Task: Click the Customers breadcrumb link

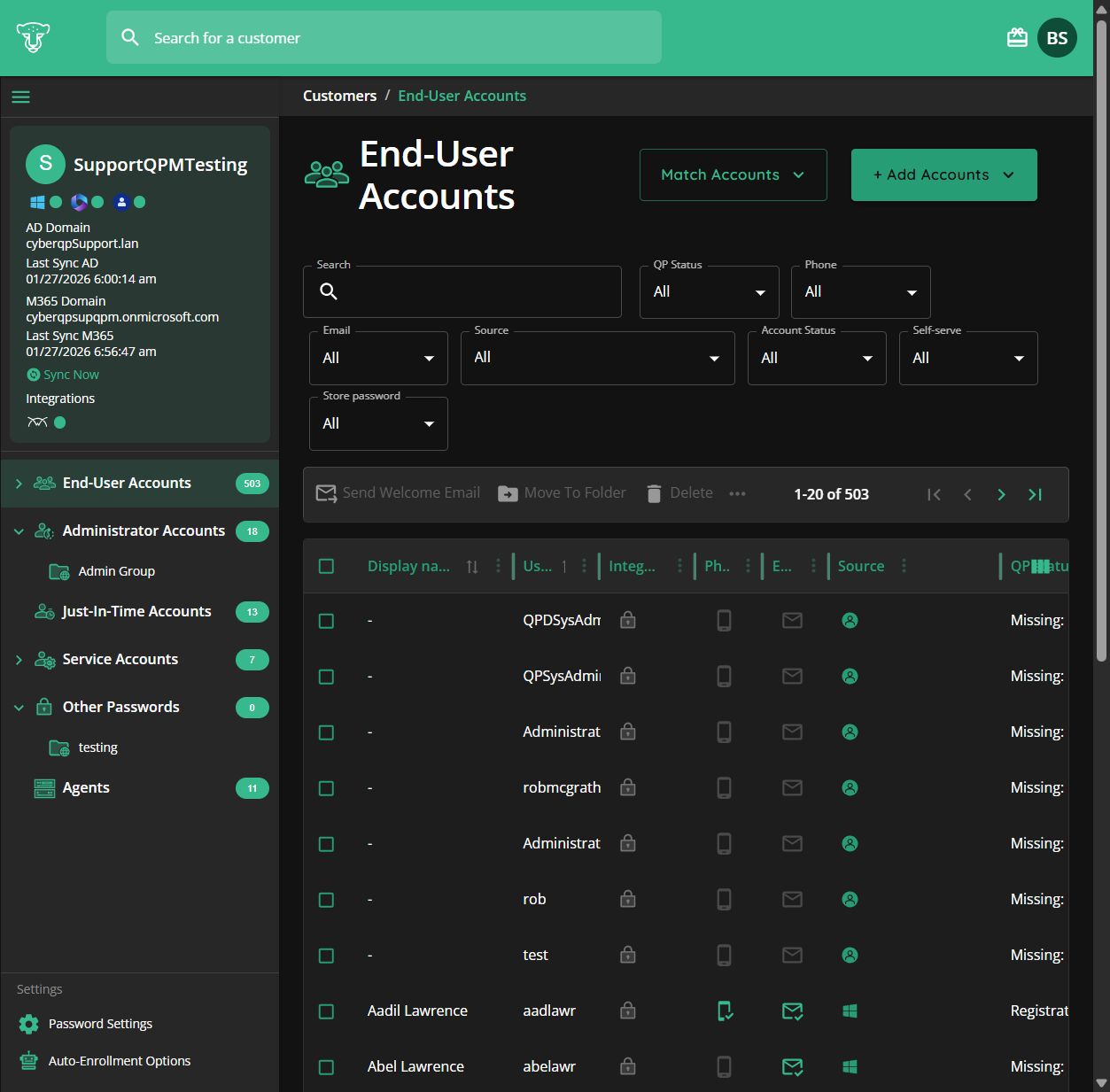Action: point(339,96)
